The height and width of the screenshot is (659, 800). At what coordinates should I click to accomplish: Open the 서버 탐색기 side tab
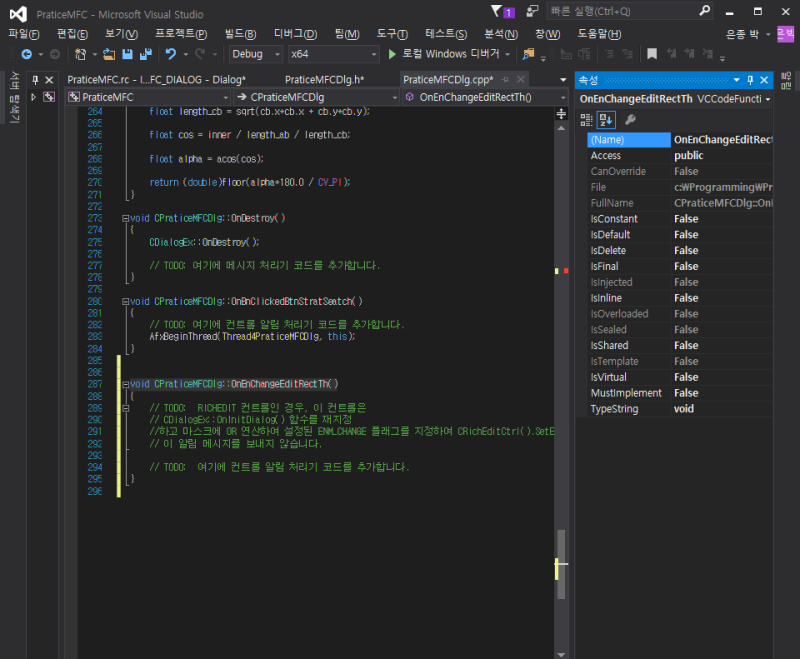pyautogui.click(x=15, y=97)
